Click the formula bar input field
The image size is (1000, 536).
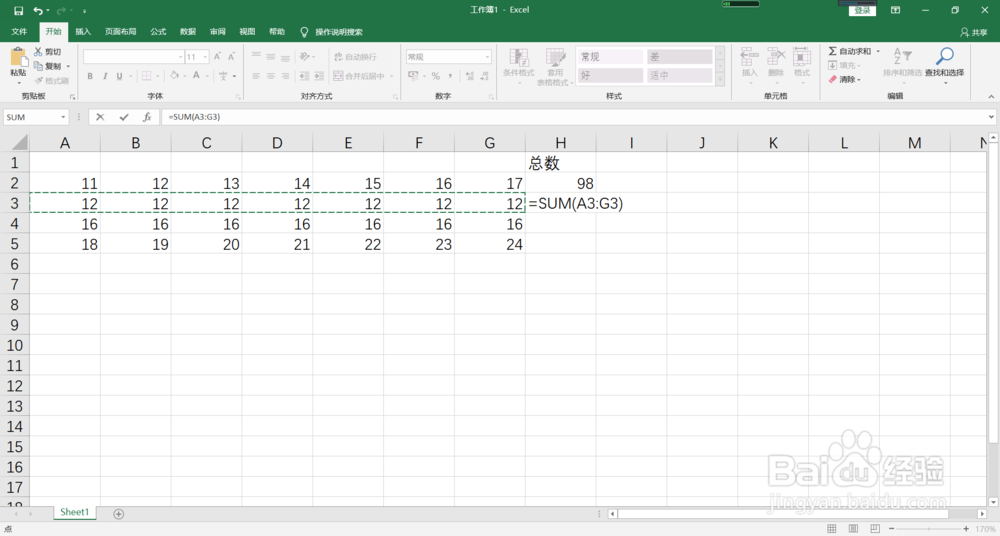[x=573, y=117]
